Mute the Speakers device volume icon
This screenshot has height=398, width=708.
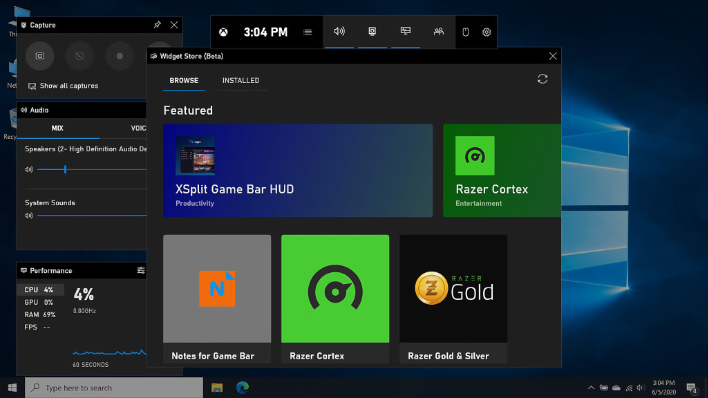(x=29, y=169)
